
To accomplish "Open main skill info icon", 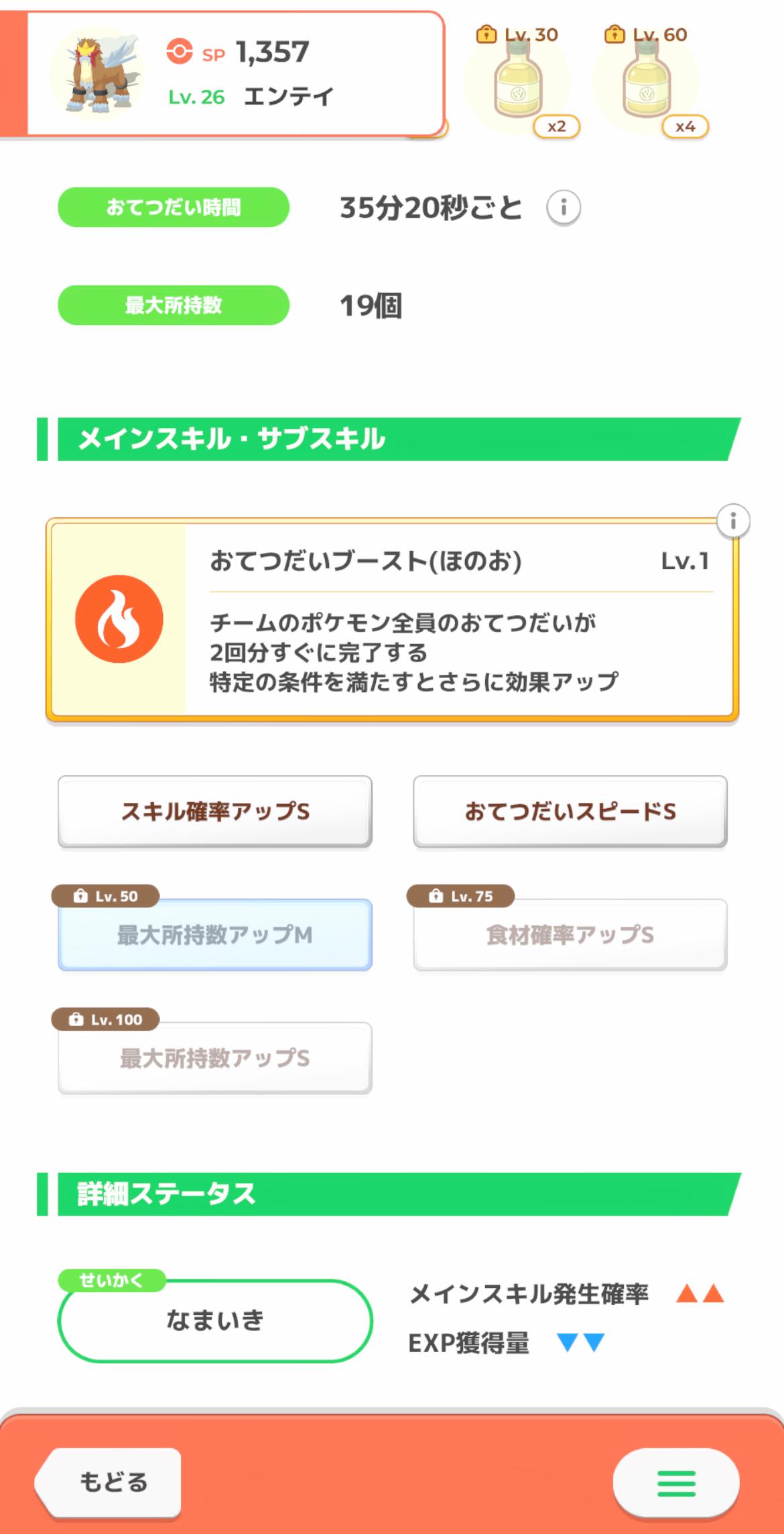I will [x=733, y=521].
